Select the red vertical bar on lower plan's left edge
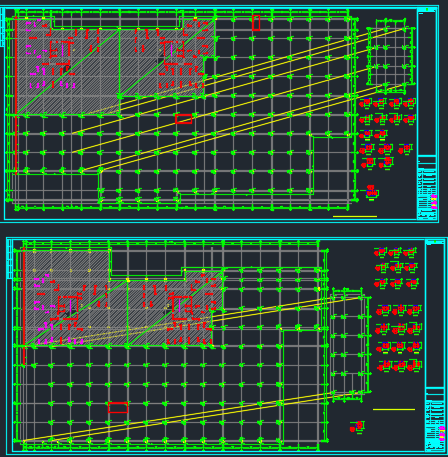The image size is (448, 457). (24, 307)
